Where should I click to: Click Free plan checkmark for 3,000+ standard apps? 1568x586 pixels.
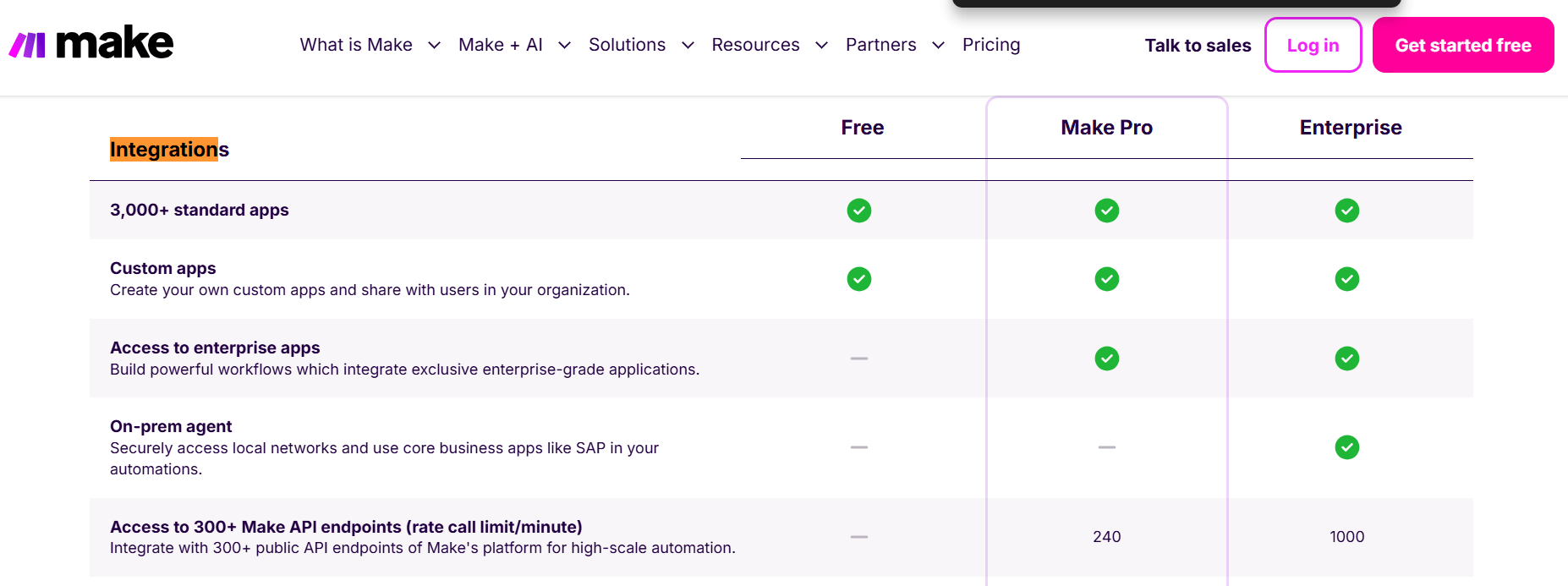pos(859,211)
